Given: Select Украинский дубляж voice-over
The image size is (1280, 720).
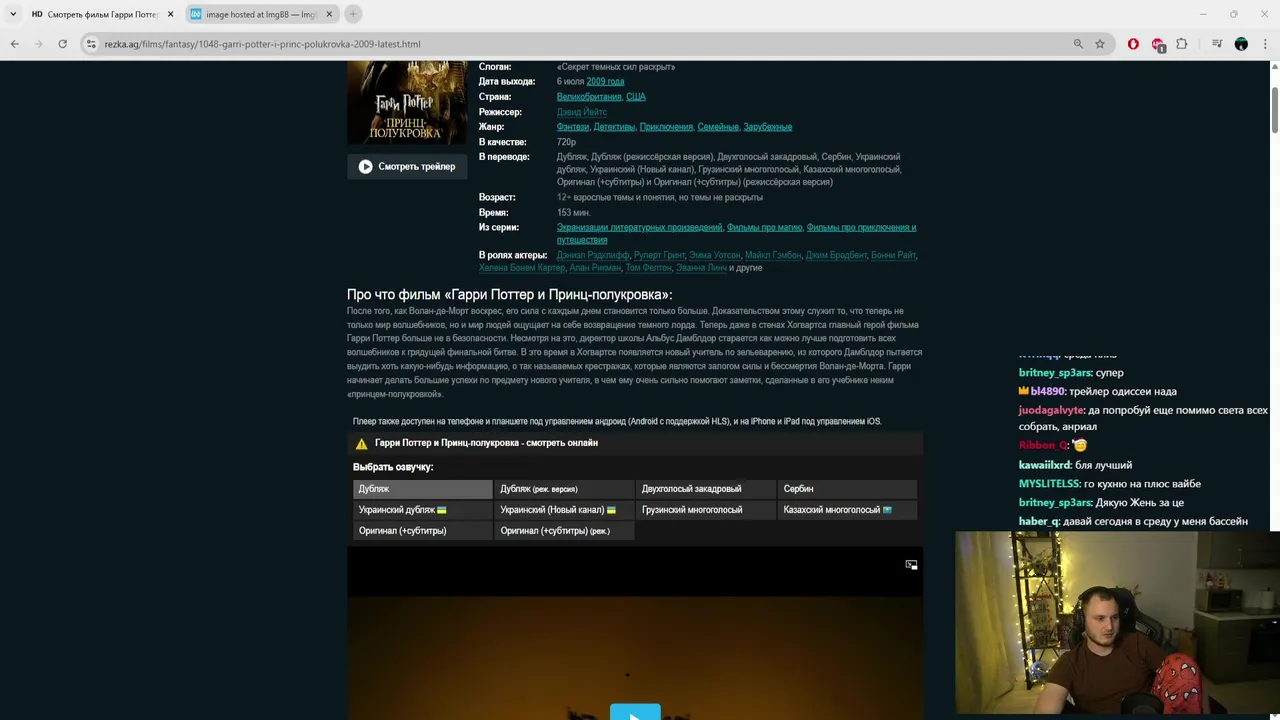Looking at the screenshot, I should coord(422,510).
